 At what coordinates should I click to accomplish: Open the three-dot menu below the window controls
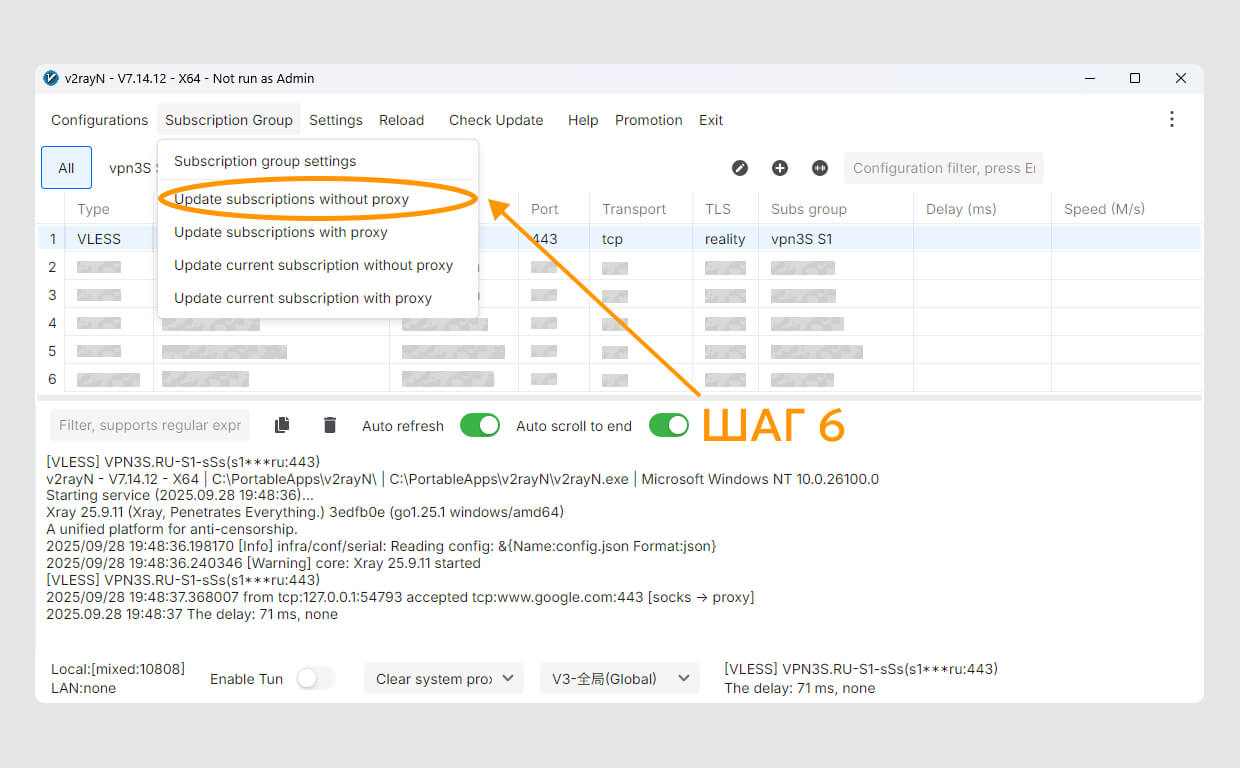(1171, 119)
